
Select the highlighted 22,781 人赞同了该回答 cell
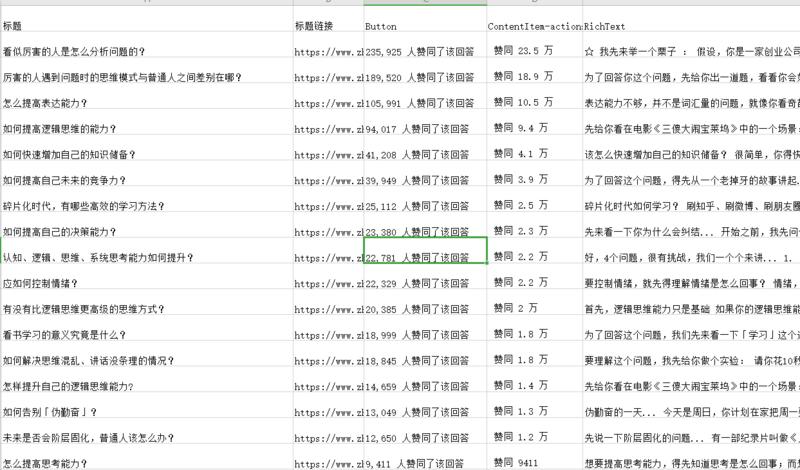pyautogui.click(x=424, y=257)
